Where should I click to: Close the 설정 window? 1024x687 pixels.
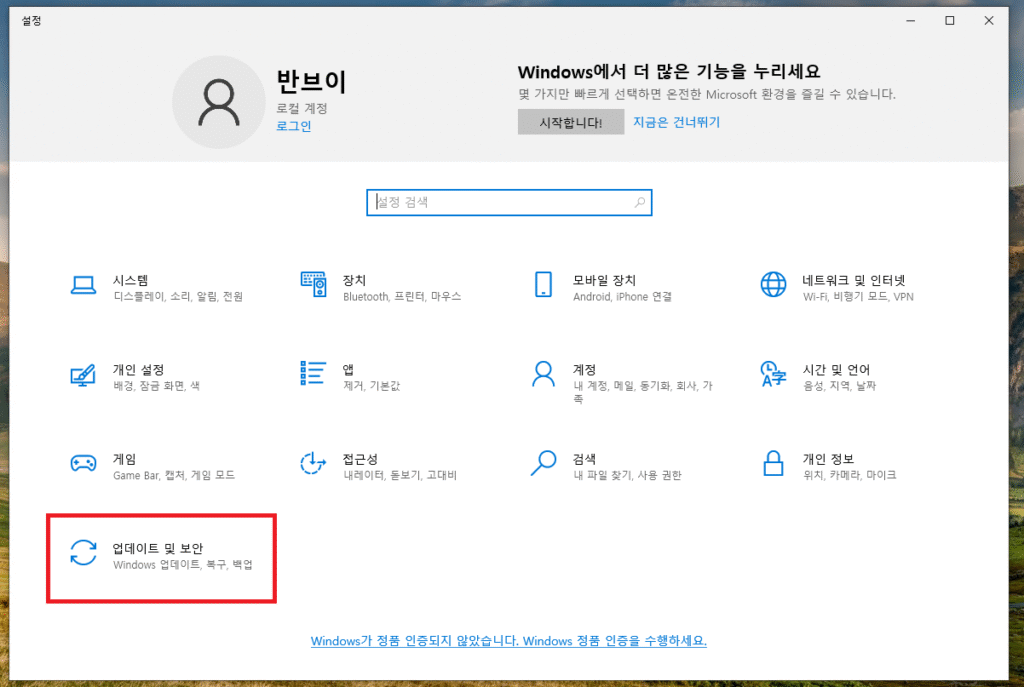click(989, 21)
